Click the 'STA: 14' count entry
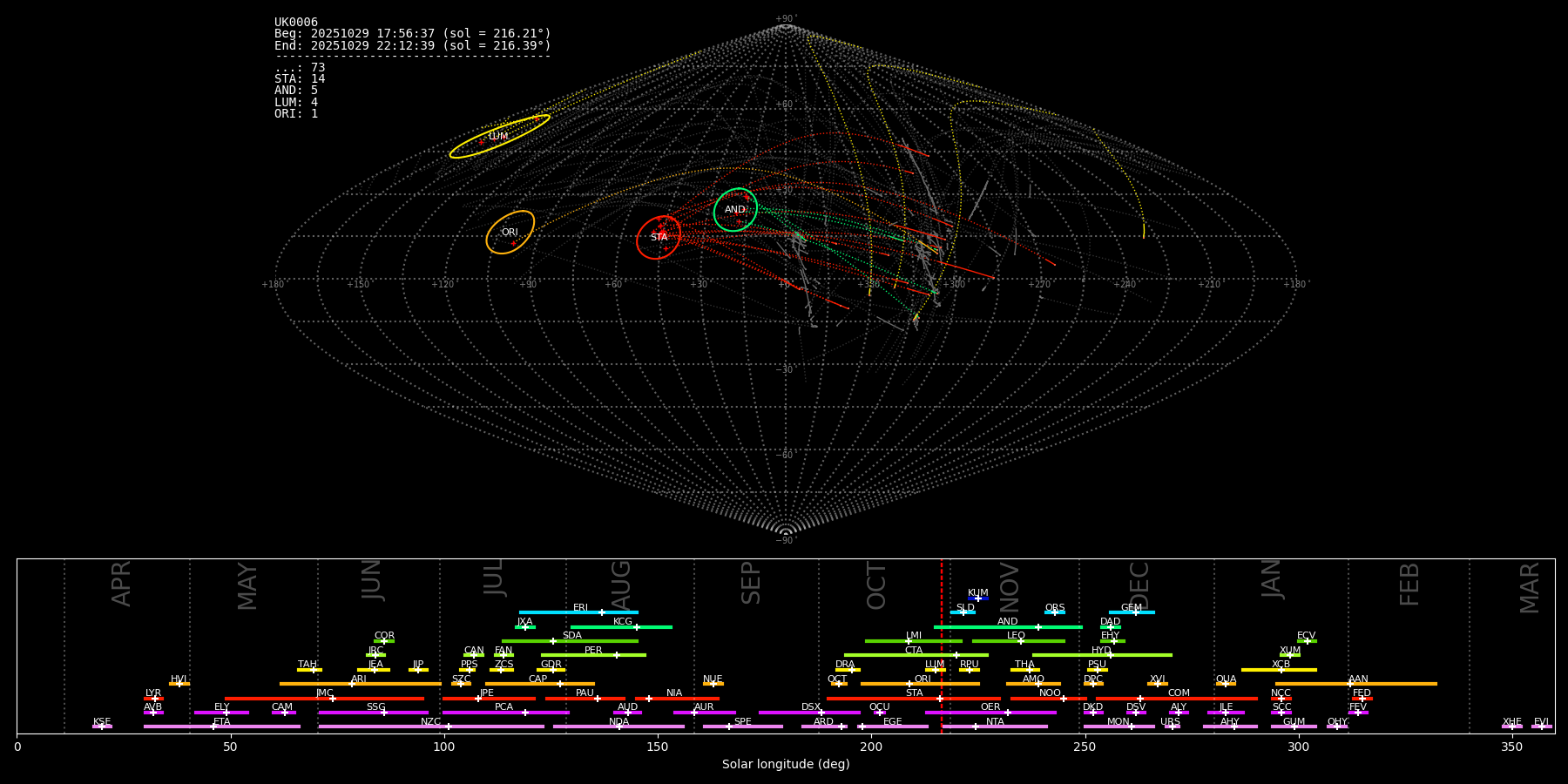This screenshot has height=784, width=1568. [300, 79]
